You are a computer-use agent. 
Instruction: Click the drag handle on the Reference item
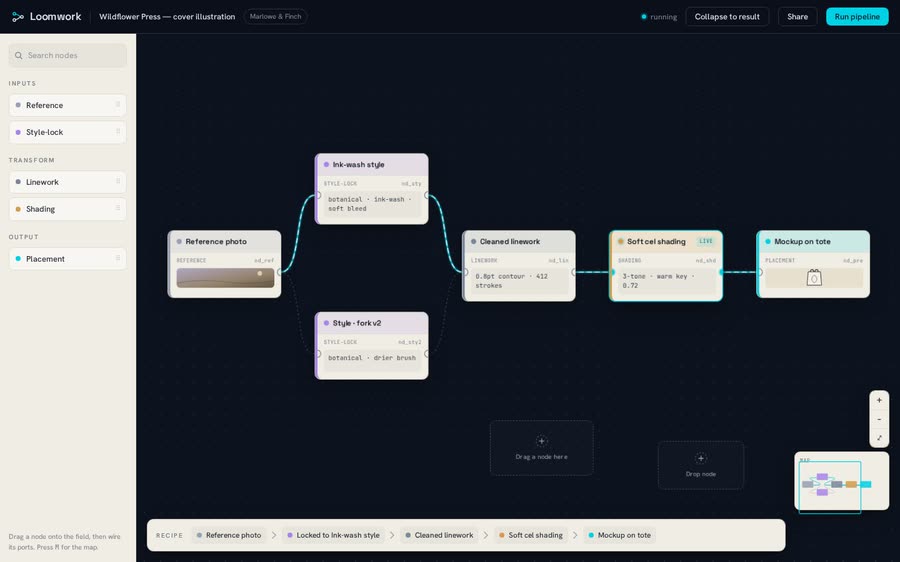(x=118, y=104)
